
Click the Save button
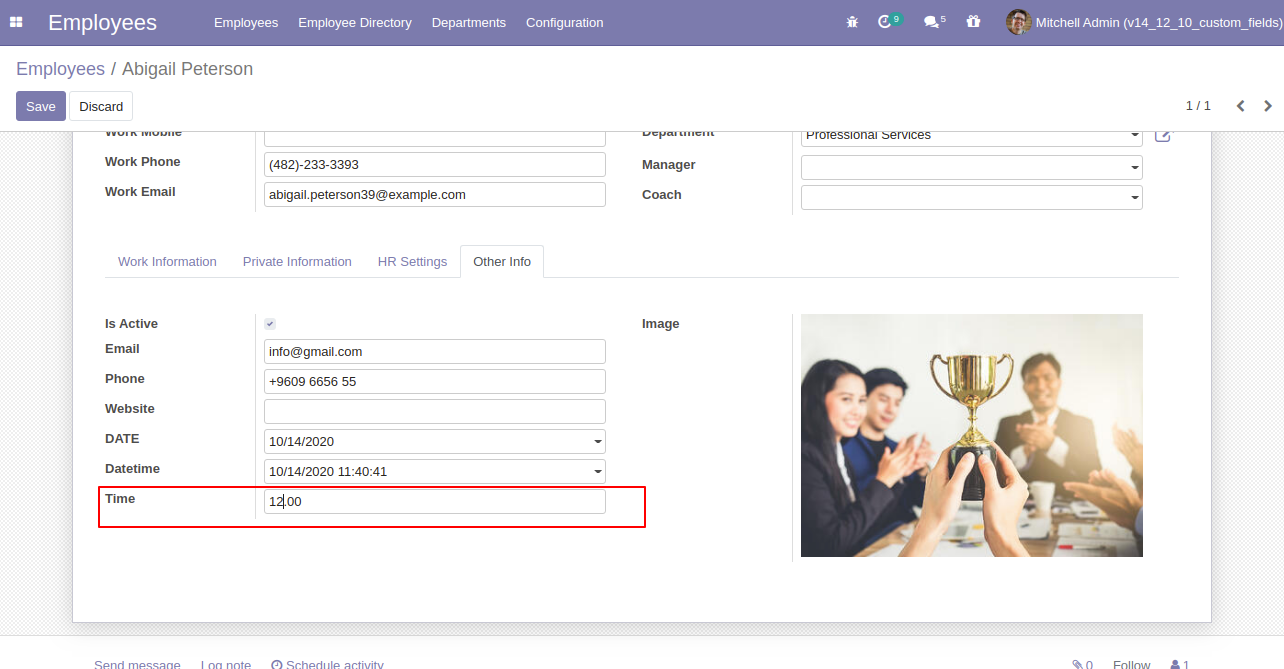click(41, 106)
